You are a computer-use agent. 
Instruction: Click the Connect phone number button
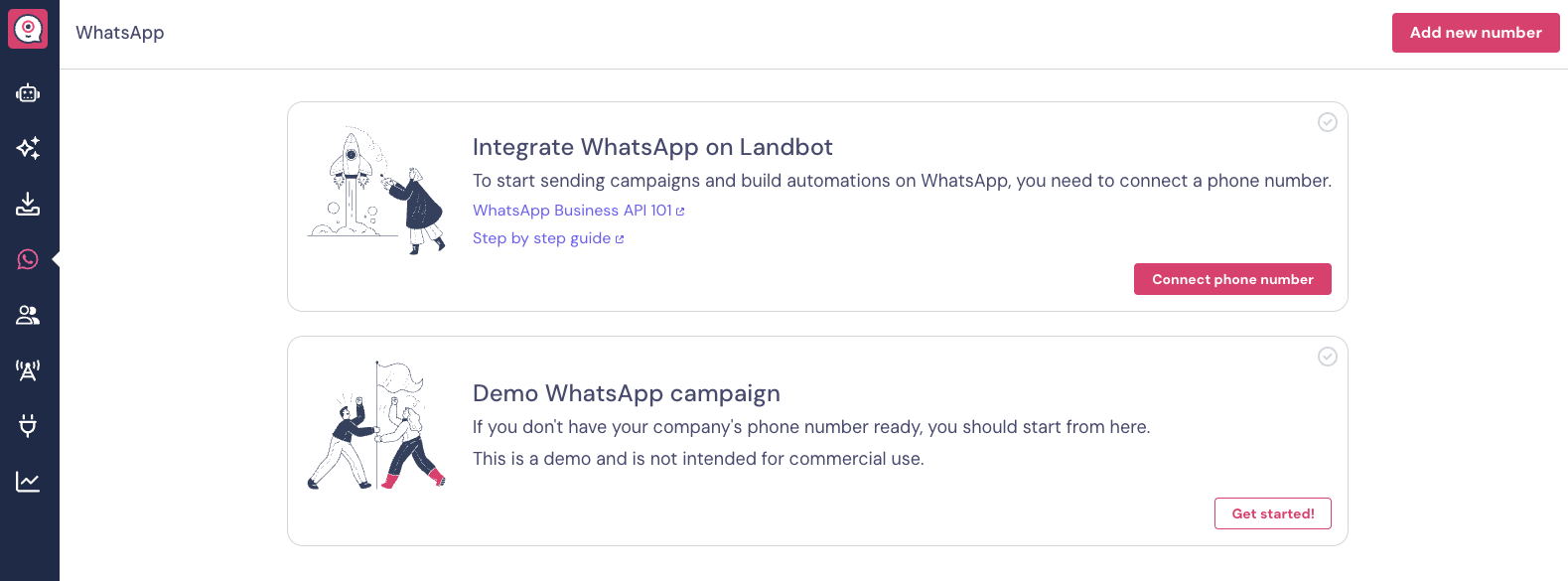click(x=1231, y=279)
